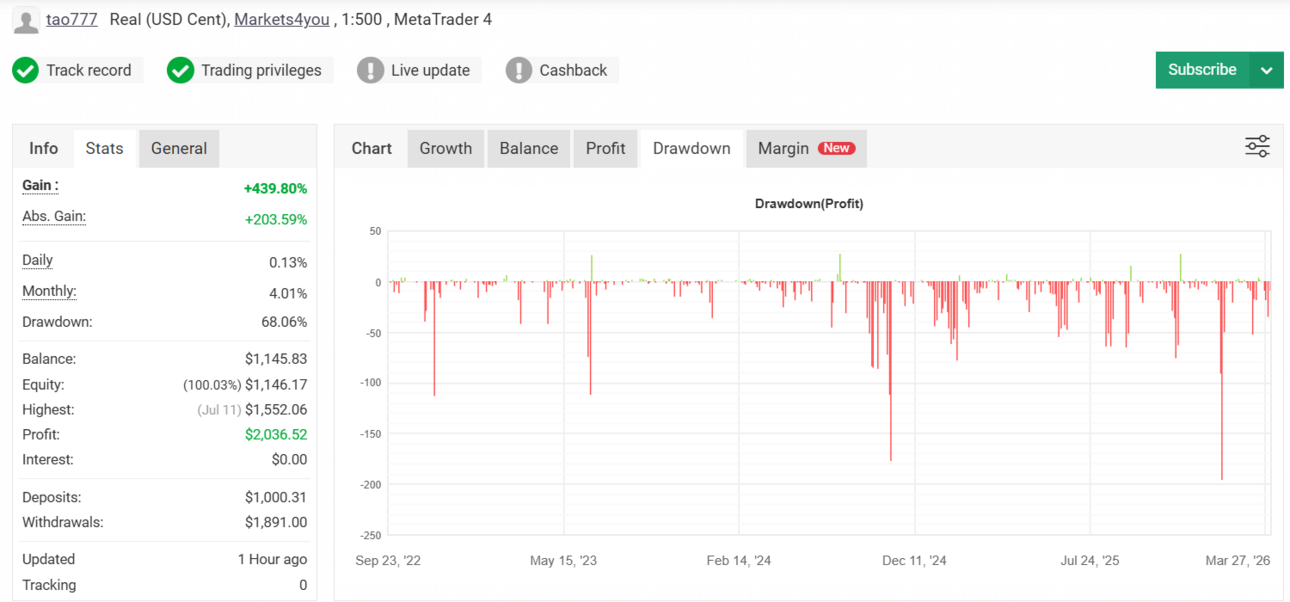Click the $2,036.52 profit value
This screenshot has height=602, width=1290.
pos(276,435)
